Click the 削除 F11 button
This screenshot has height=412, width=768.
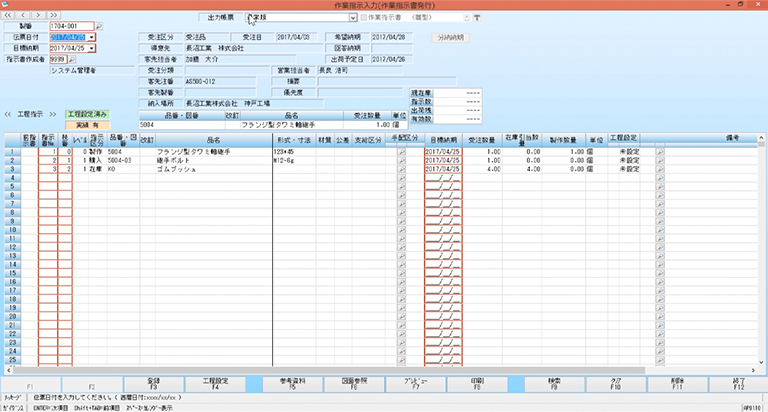point(677,384)
